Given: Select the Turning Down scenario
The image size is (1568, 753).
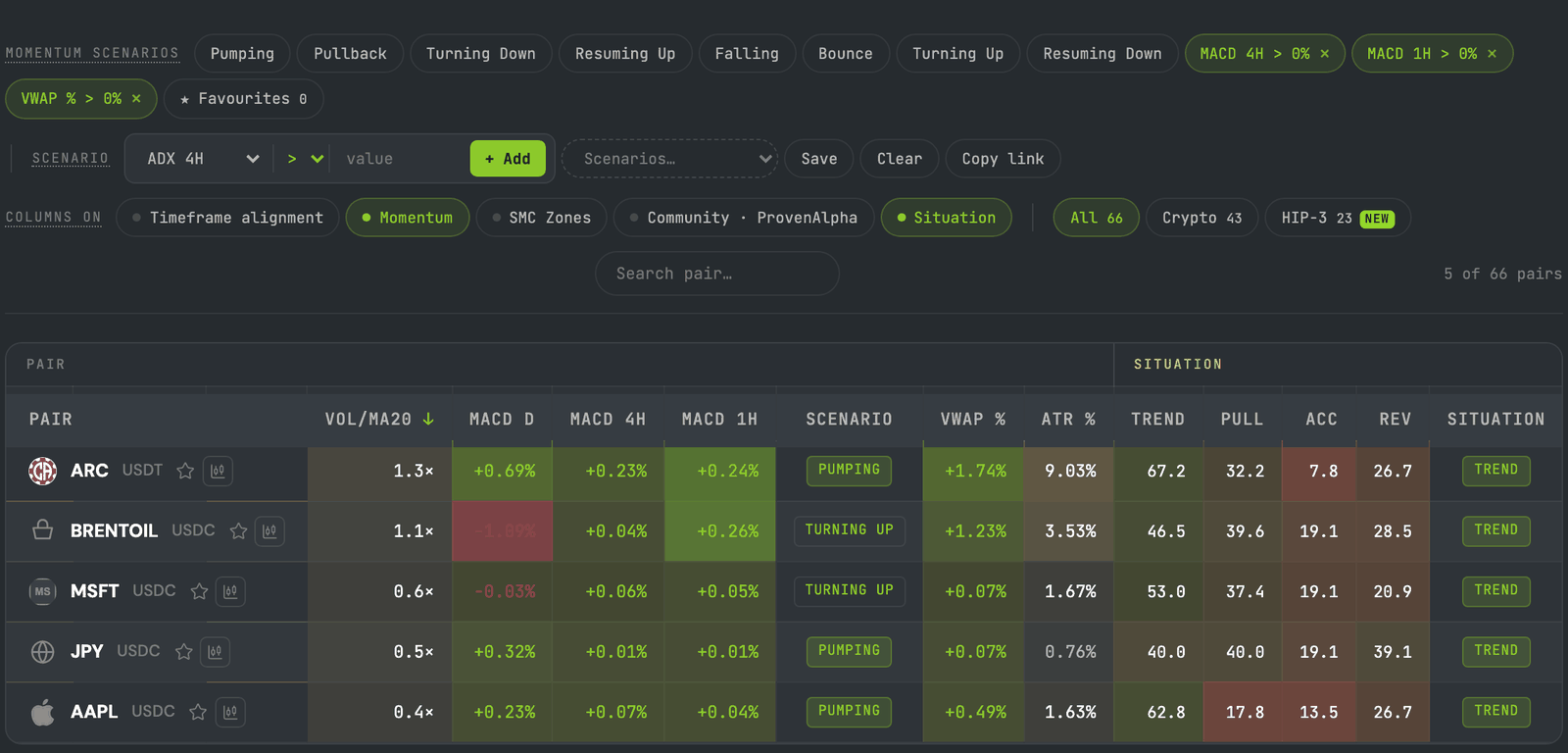Looking at the screenshot, I should pyautogui.click(x=481, y=54).
